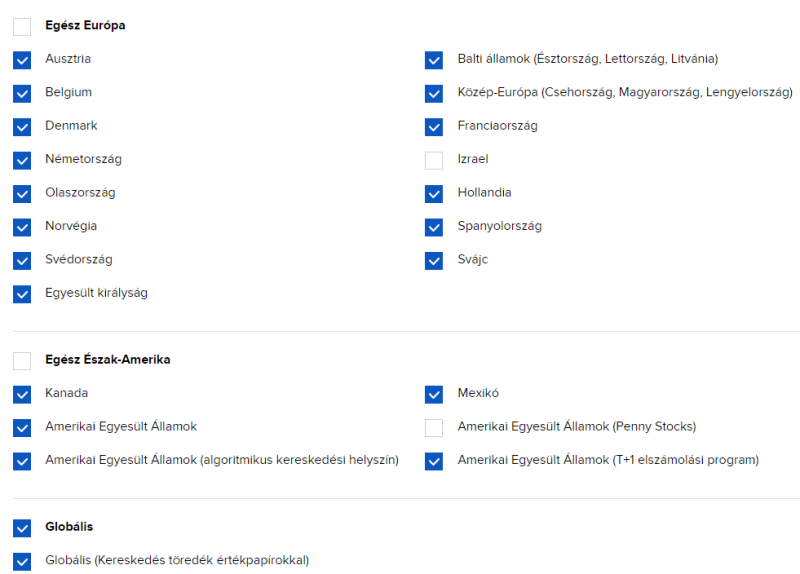The width and height of the screenshot is (800, 574).
Task: Toggle the Közép-Európa checkbox off
Action: 434,94
